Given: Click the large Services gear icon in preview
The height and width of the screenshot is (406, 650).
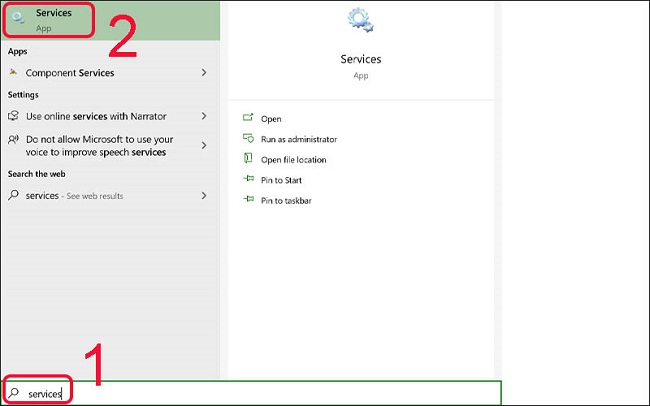Looking at the screenshot, I should point(361,20).
